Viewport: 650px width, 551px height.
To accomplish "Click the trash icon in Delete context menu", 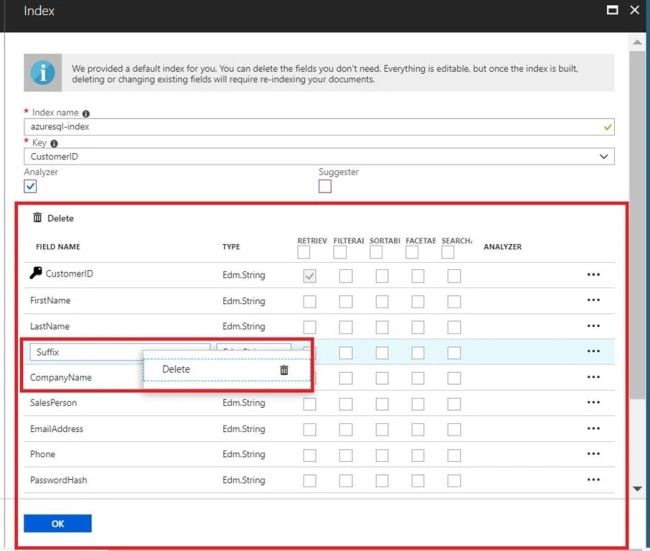I will coord(284,370).
